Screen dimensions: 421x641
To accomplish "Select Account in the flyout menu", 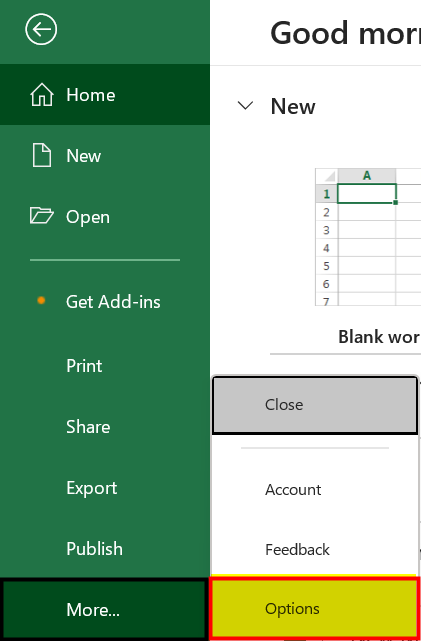I will 315,489.
